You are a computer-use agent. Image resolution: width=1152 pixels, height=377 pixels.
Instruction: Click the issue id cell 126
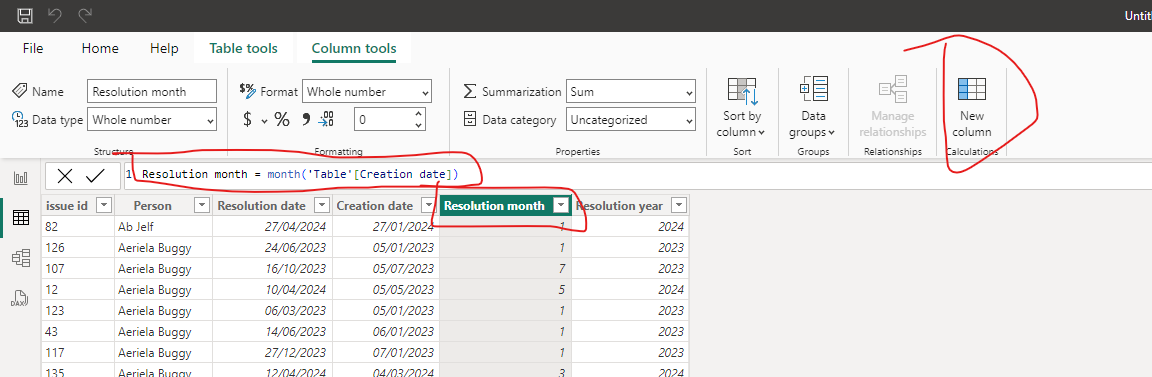click(x=77, y=248)
